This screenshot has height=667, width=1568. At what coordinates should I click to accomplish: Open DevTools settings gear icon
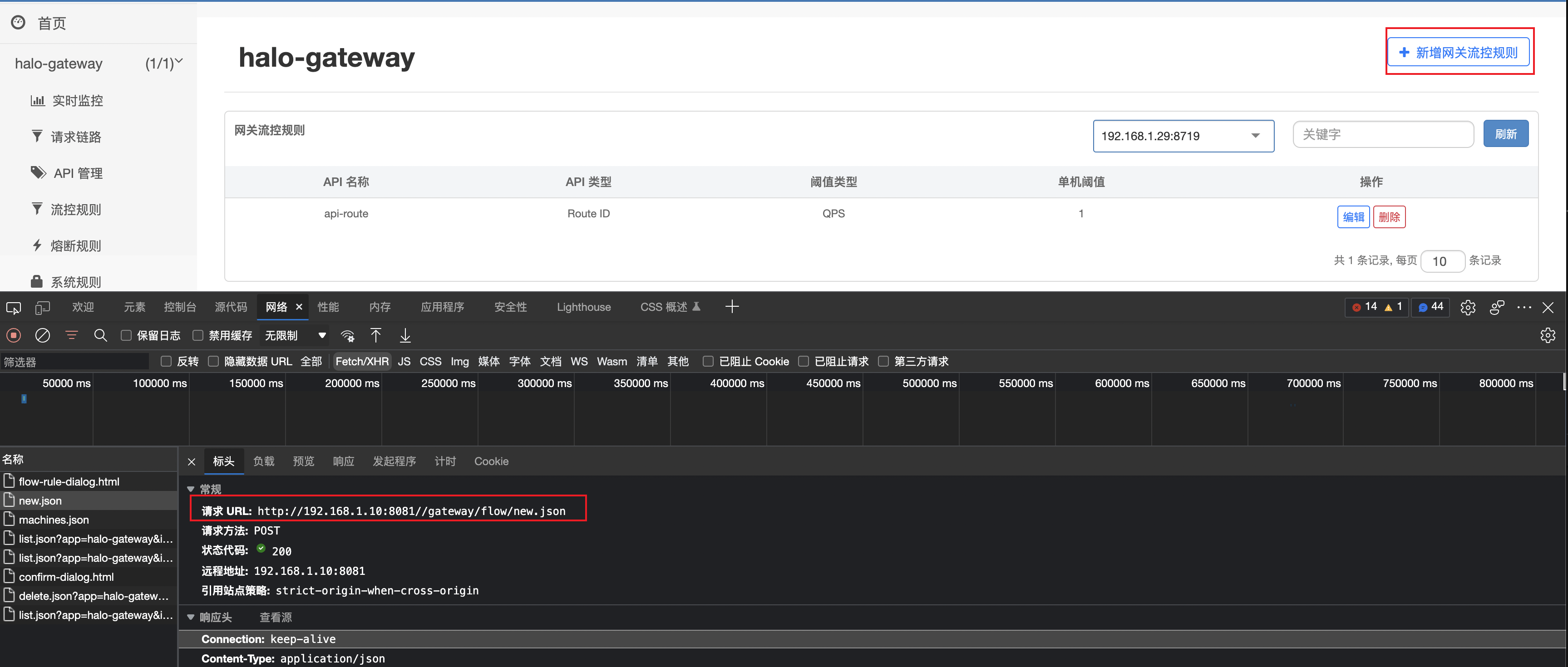[1468, 307]
